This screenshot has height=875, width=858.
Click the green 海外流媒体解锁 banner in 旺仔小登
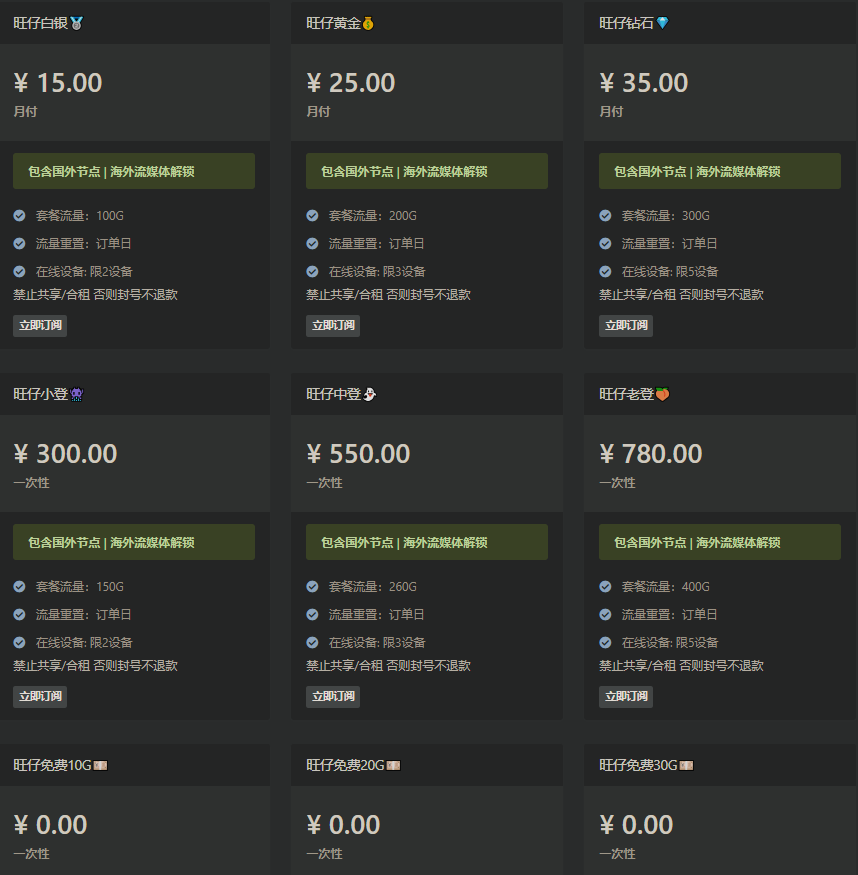coord(134,542)
